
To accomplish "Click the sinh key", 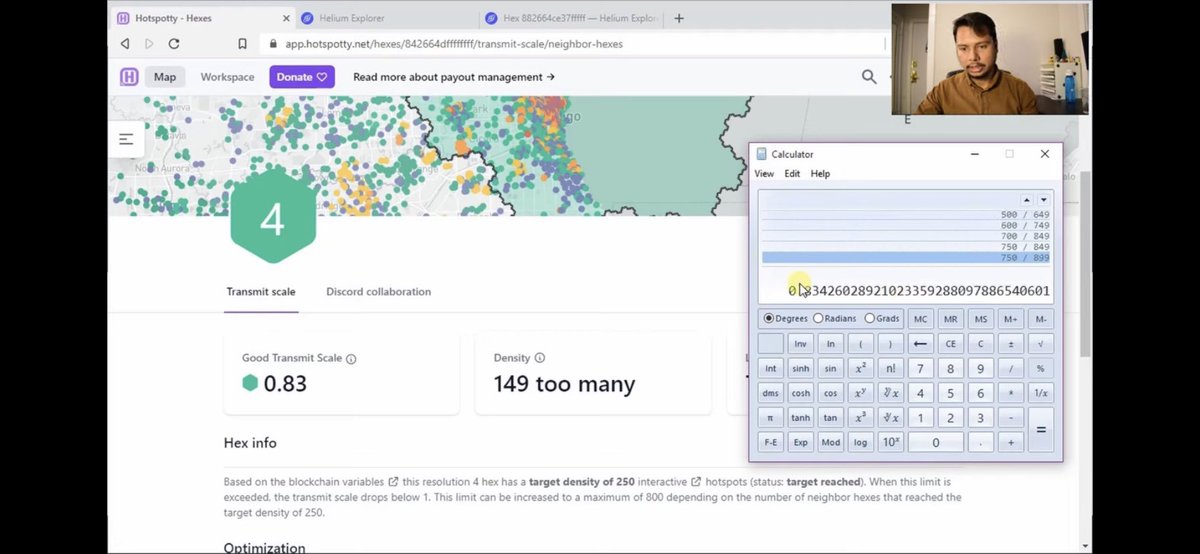I will [801, 369].
